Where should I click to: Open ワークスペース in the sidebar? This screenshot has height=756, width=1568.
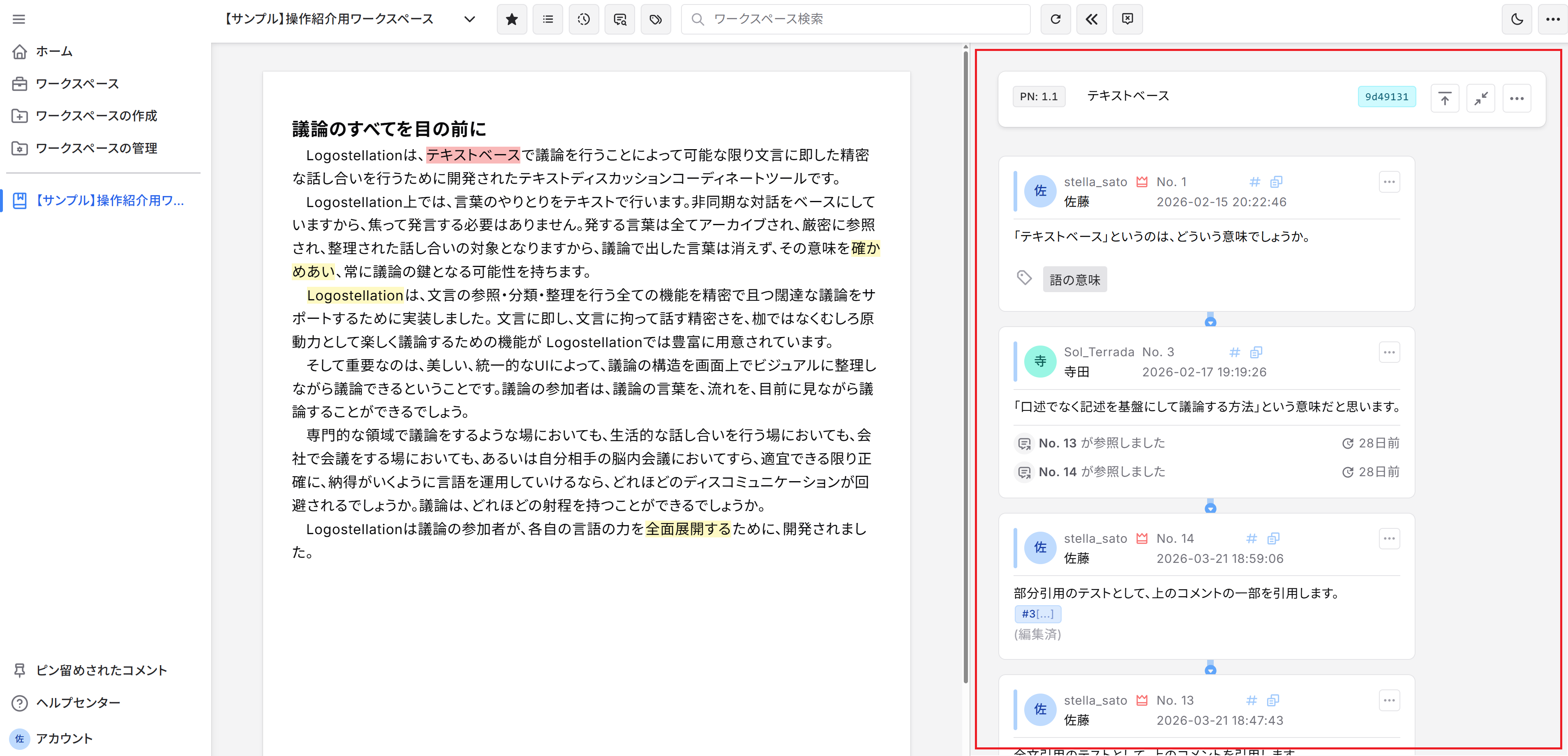[x=66, y=84]
